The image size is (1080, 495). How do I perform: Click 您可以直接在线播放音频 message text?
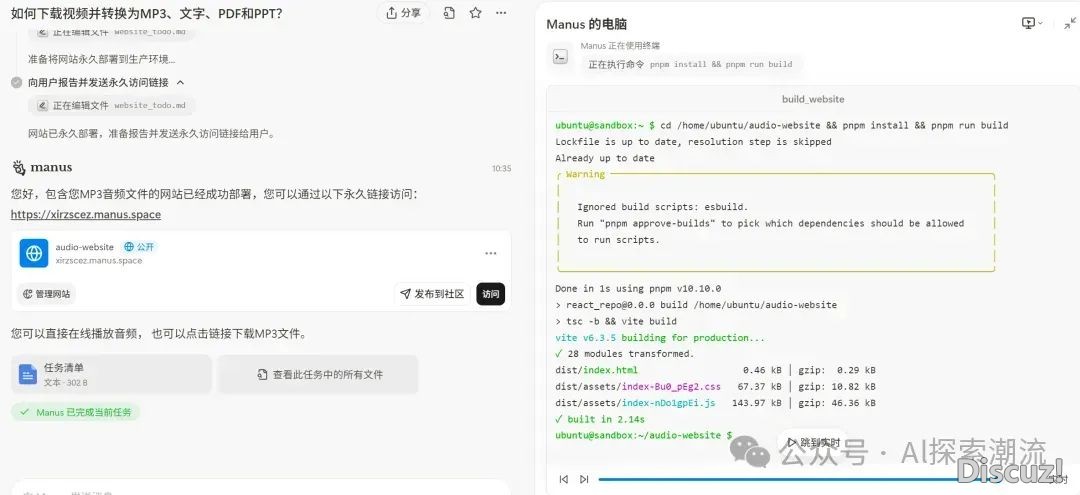[x=158, y=334]
